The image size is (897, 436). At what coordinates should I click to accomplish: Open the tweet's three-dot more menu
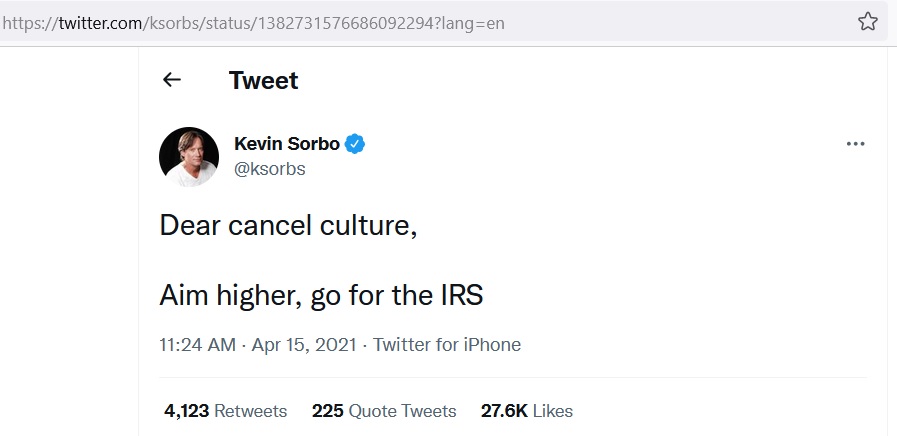click(855, 144)
